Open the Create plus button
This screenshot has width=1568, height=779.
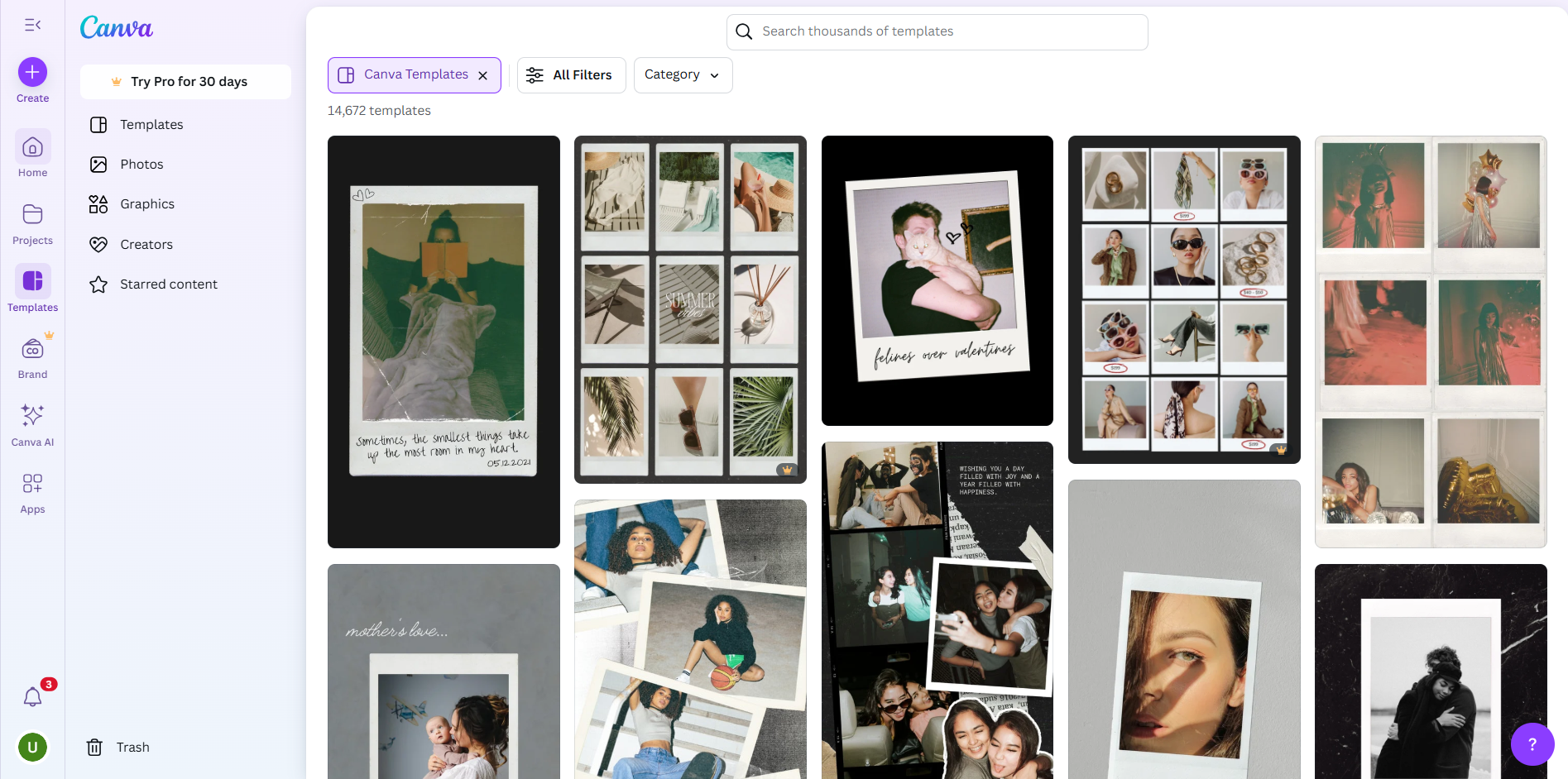pyautogui.click(x=32, y=72)
